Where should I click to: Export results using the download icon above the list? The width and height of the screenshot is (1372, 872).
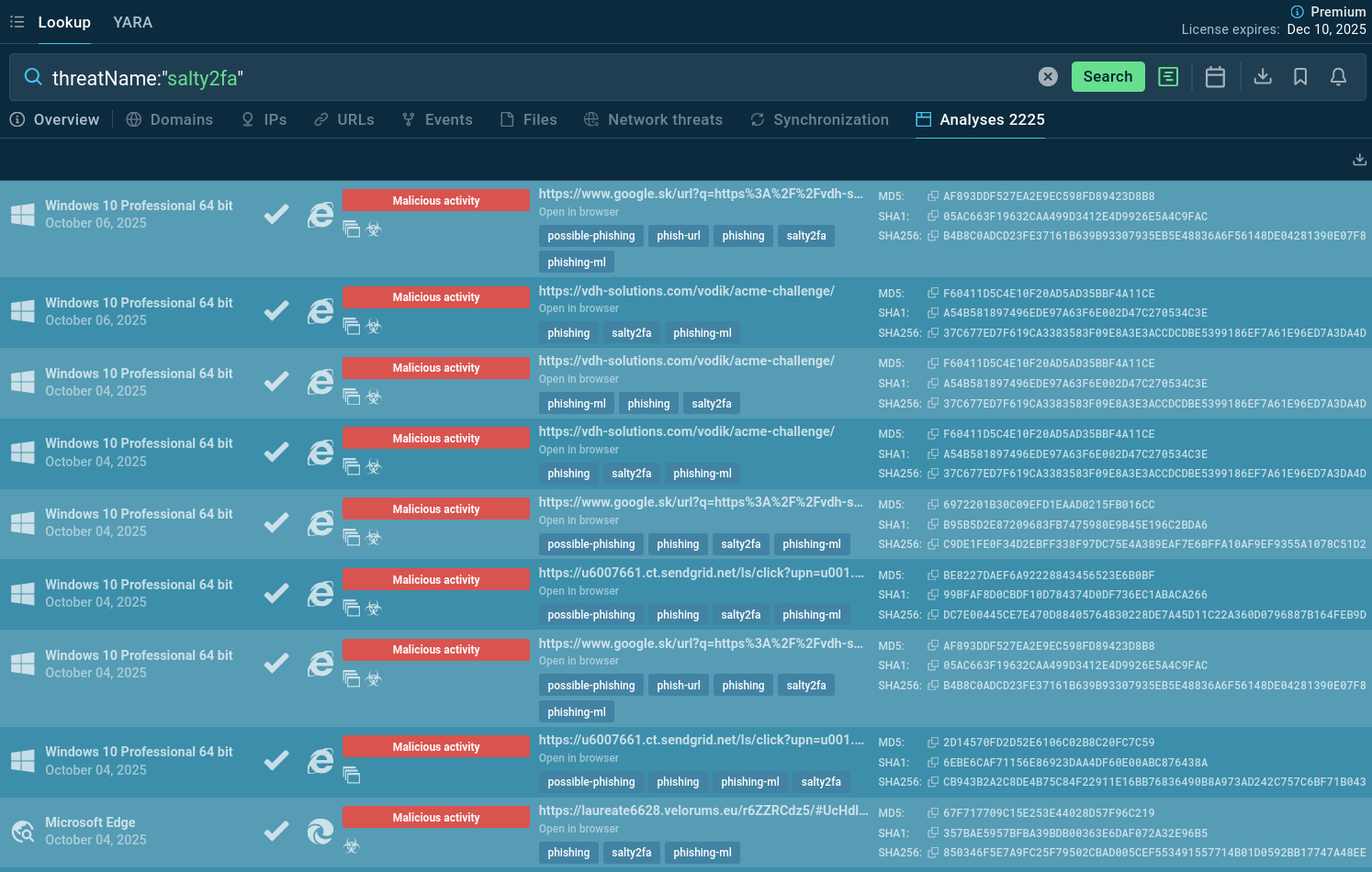(1359, 160)
